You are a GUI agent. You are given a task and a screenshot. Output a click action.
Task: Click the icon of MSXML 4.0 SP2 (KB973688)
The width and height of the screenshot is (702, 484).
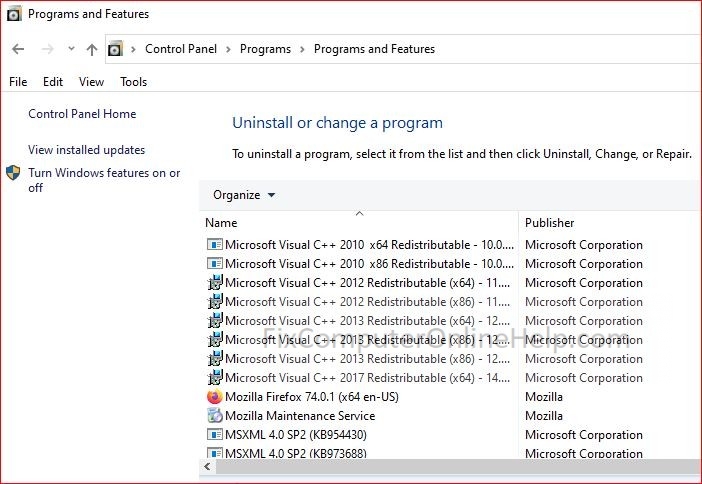pyautogui.click(x=214, y=453)
